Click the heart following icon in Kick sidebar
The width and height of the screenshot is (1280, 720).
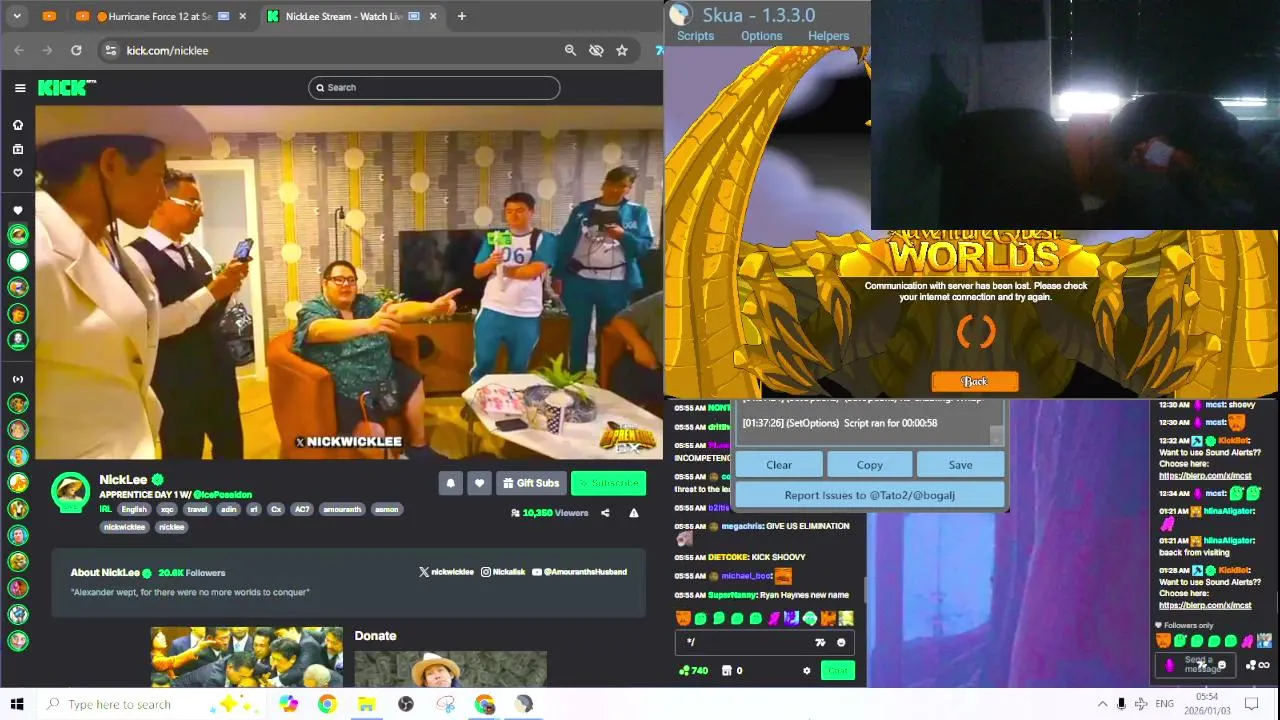click(17, 173)
